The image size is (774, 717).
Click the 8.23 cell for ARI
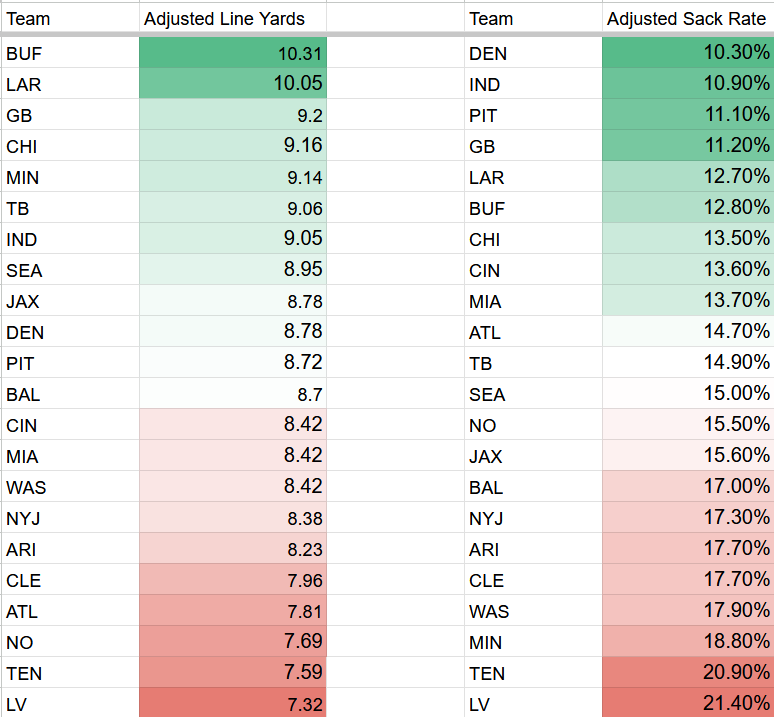[x=233, y=549]
